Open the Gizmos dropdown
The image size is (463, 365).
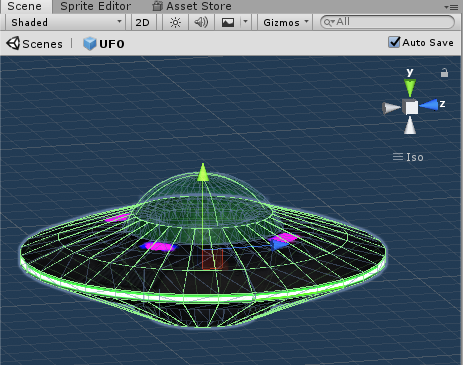285,22
